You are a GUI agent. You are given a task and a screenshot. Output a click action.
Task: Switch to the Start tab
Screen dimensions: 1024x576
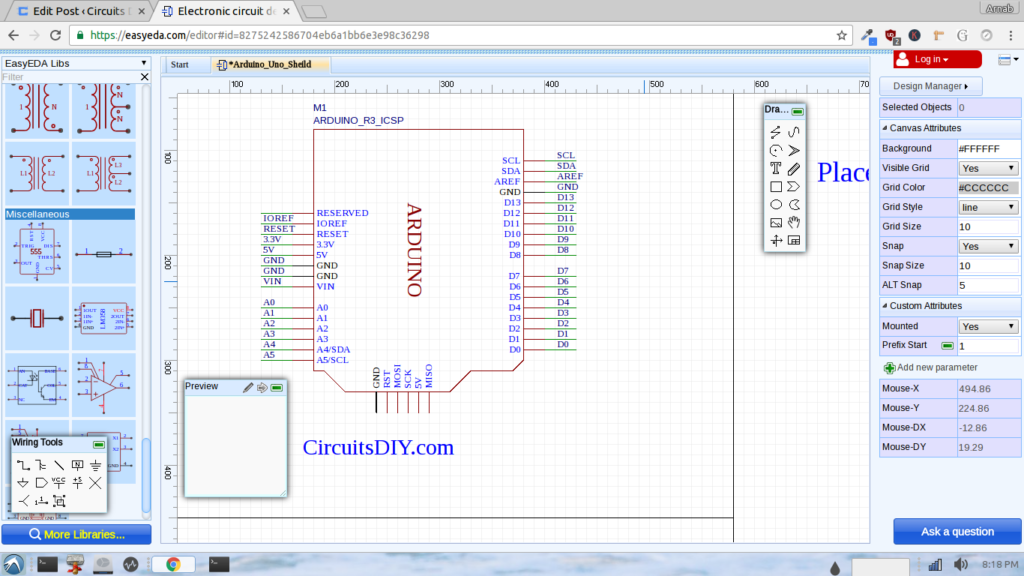tap(180, 65)
